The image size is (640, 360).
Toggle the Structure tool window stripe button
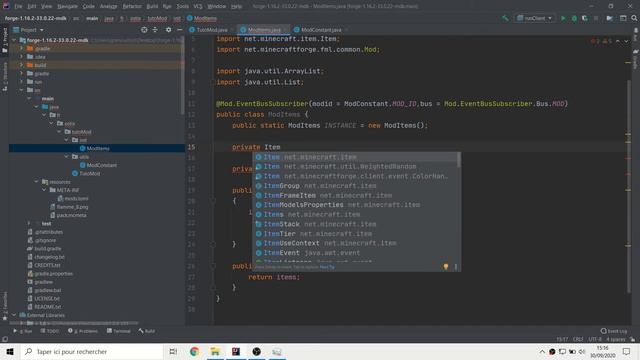tap(4, 77)
